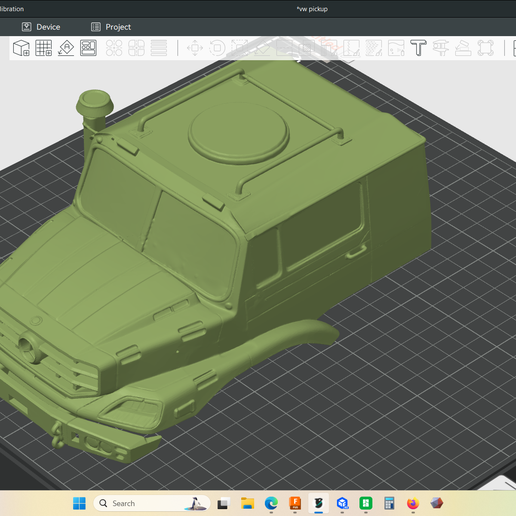Click the Split to objects icon
516x516 pixels.
(114, 48)
